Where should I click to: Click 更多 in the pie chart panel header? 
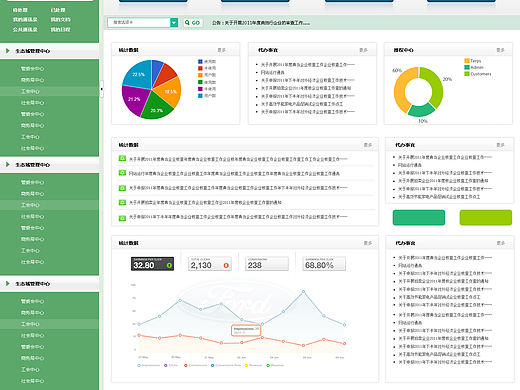[x=222, y=50]
